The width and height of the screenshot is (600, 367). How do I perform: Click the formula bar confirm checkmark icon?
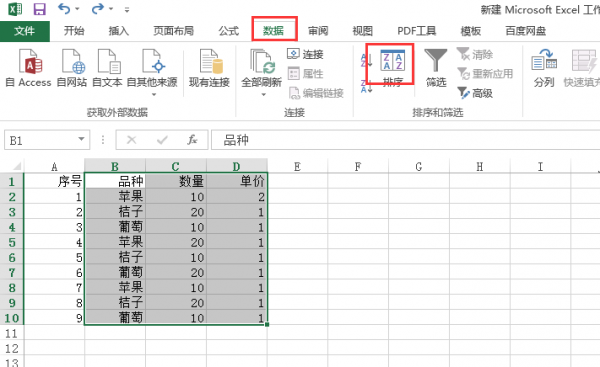162,140
